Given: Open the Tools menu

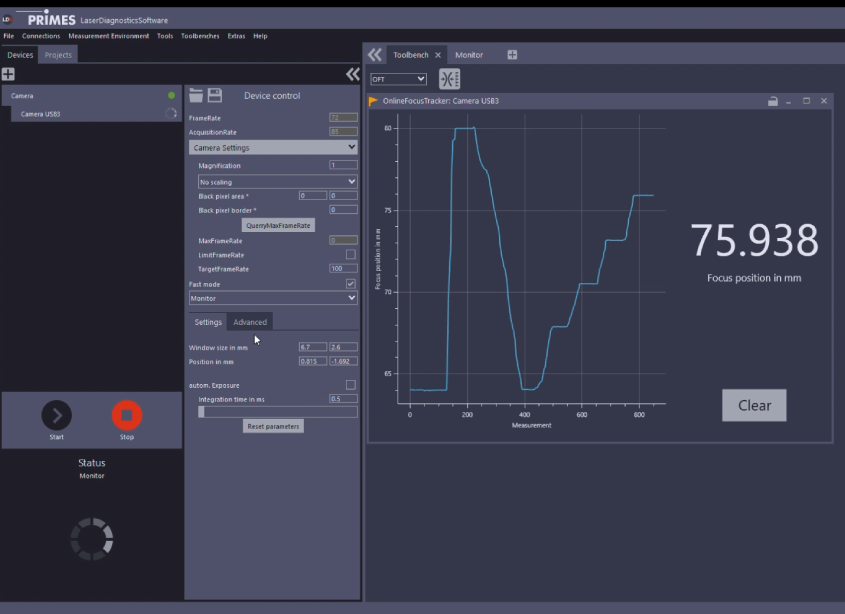Looking at the screenshot, I should tap(165, 36).
